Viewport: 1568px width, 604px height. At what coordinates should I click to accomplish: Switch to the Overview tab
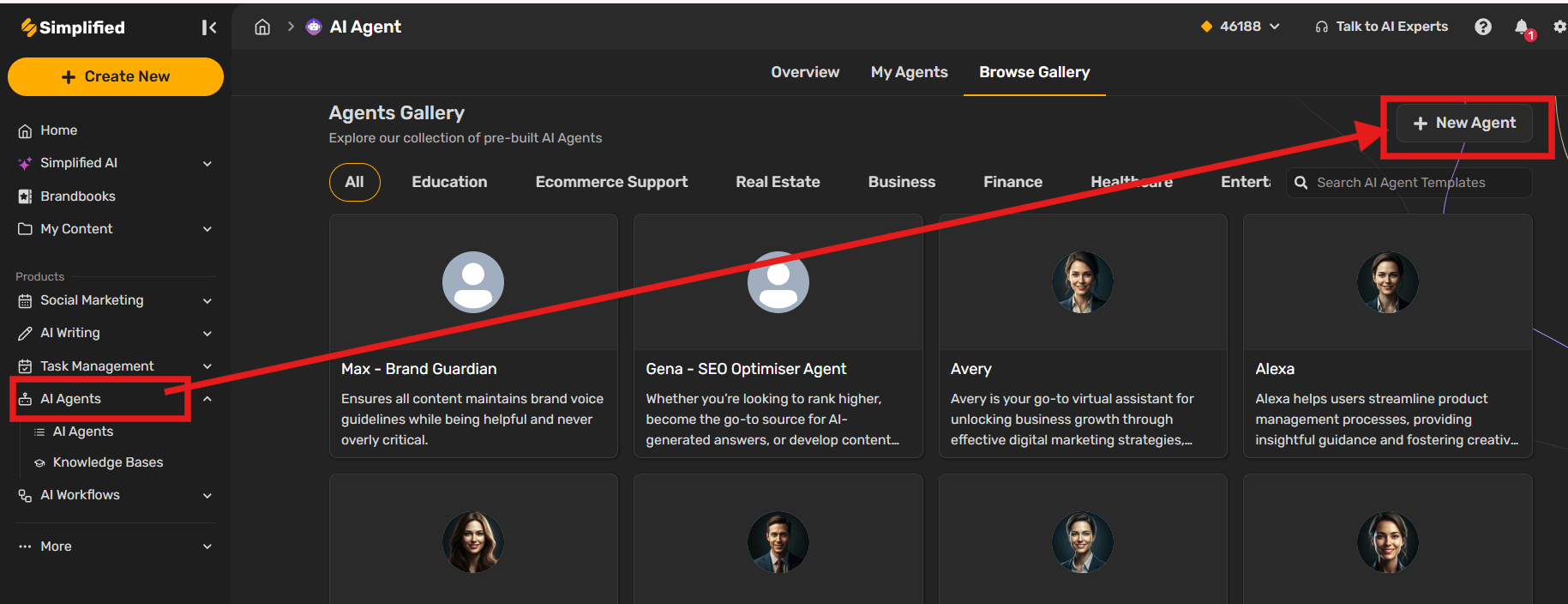pos(805,72)
